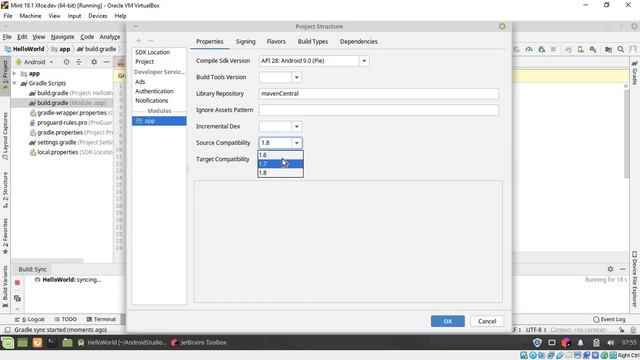Hide the Project panel with minus icon
Viewport: 640px width, 360px height.
click(x=106, y=62)
